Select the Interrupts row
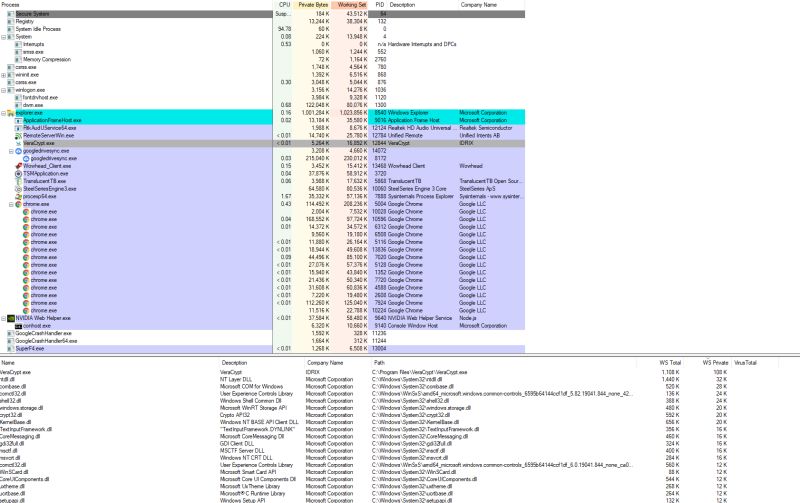 pos(262,44)
